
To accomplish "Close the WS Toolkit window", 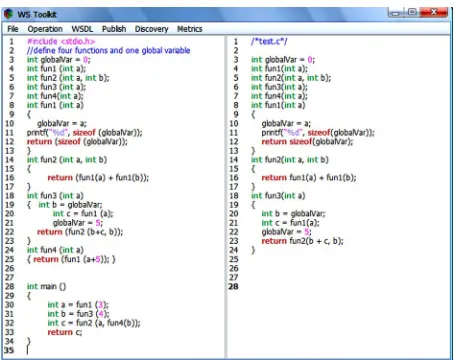I will point(433,13).
